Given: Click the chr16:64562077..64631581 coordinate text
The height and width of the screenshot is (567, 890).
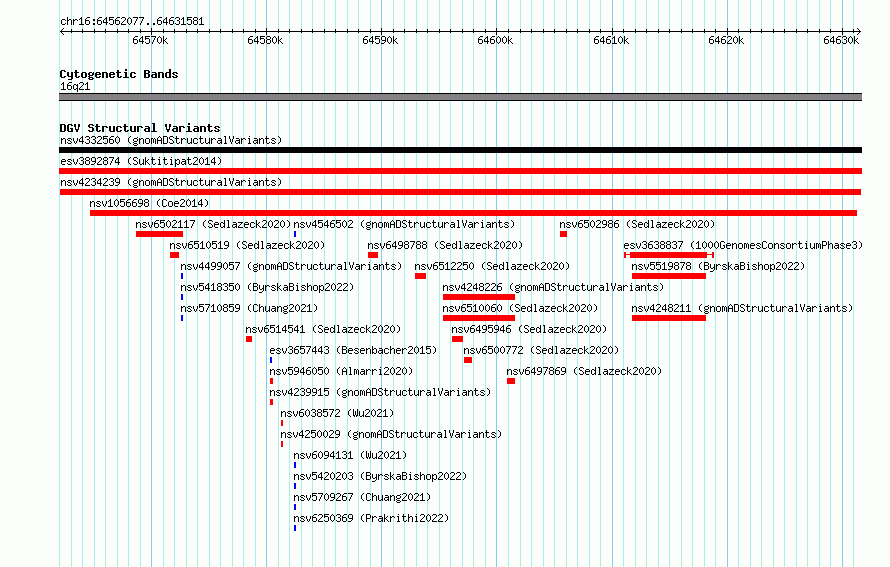Looking at the screenshot, I should (x=132, y=22).
